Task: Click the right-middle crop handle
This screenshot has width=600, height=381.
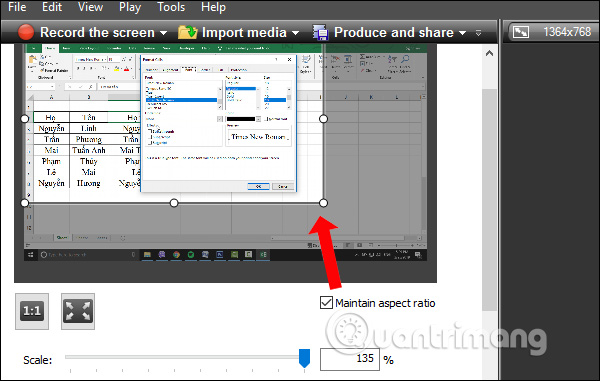Action: pos(323,119)
